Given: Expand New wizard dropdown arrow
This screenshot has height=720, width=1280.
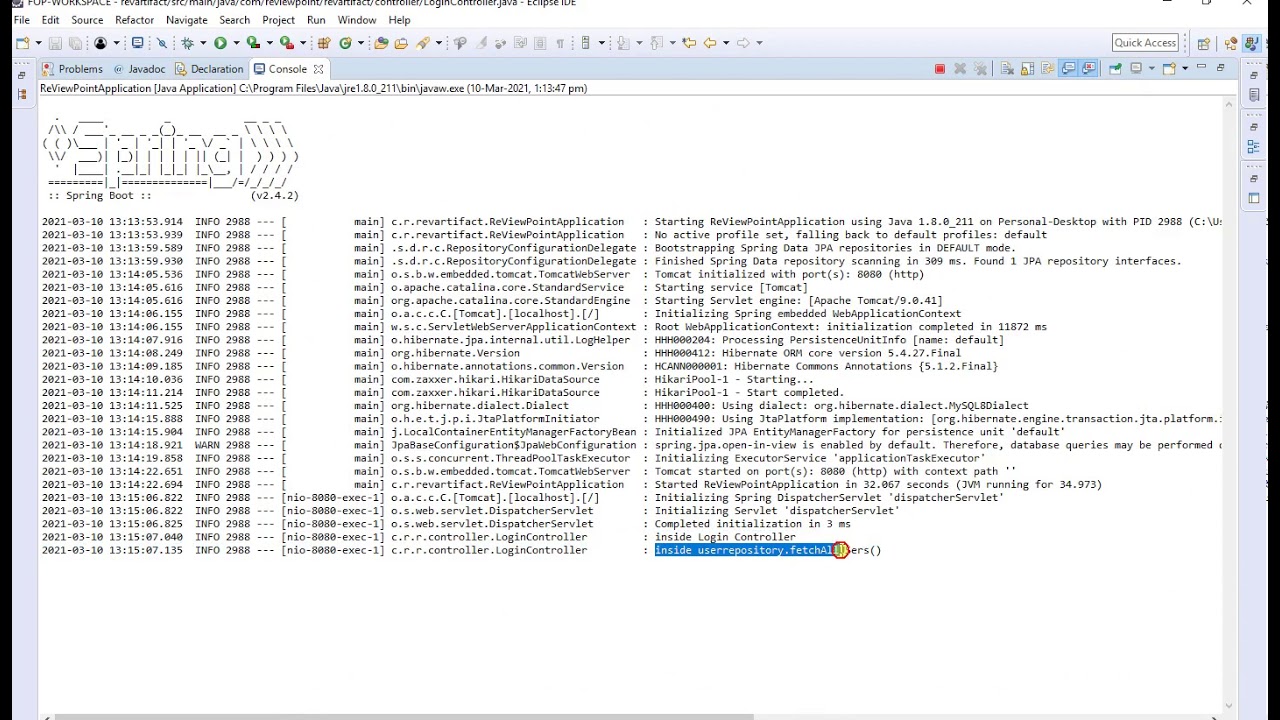Looking at the screenshot, I should coord(38,43).
